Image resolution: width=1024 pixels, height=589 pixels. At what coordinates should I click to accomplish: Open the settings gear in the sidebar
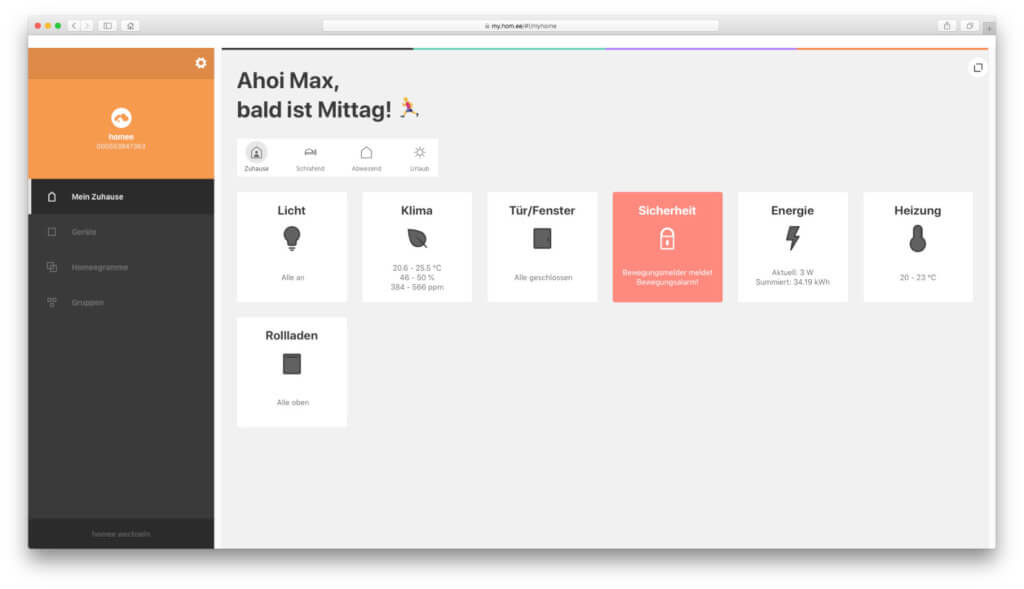pos(200,62)
